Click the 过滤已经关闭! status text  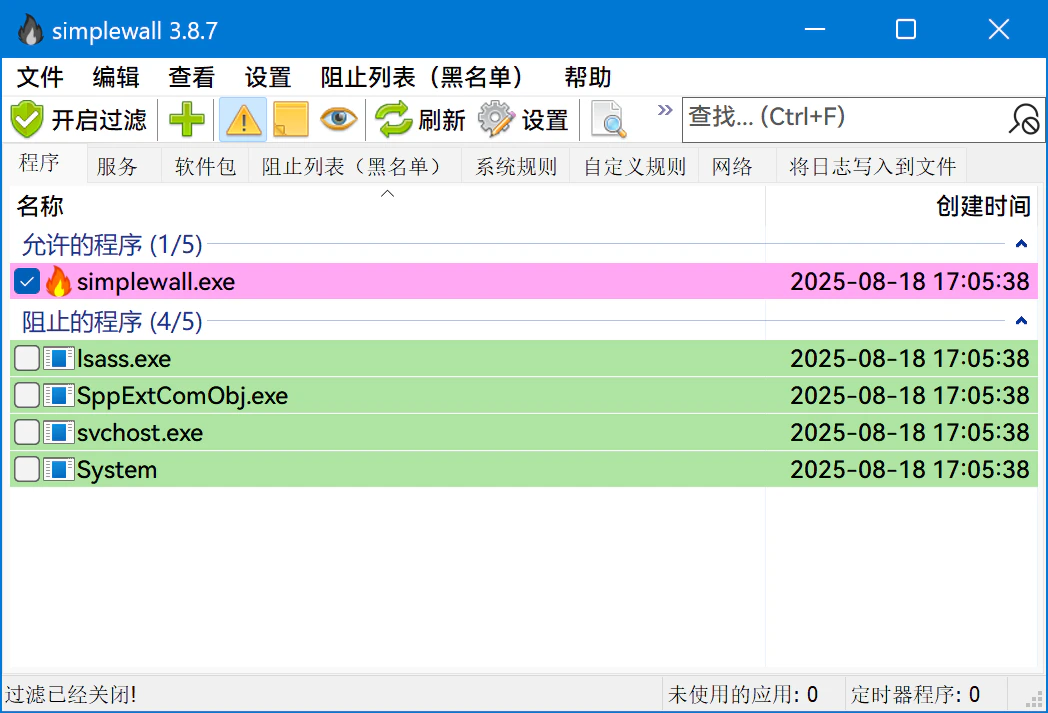point(70,694)
